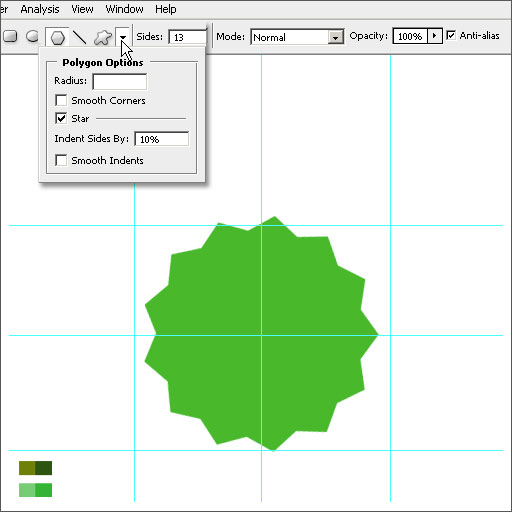
Task: Enable the Smooth Corners checkbox
Action: click(61, 100)
